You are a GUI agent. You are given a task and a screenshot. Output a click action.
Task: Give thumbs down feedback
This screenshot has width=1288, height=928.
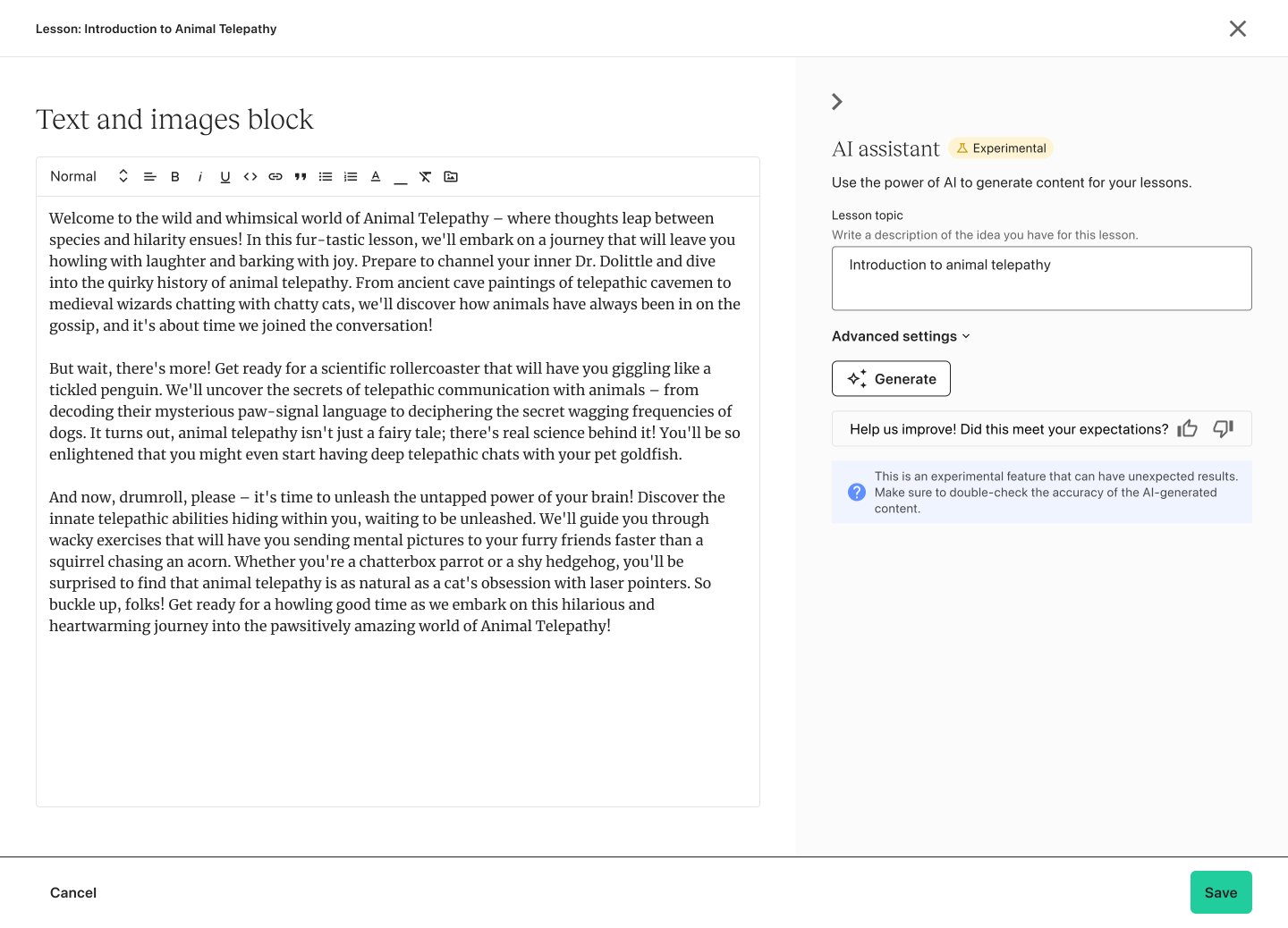pyautogui.click(x=1224, y=429)
